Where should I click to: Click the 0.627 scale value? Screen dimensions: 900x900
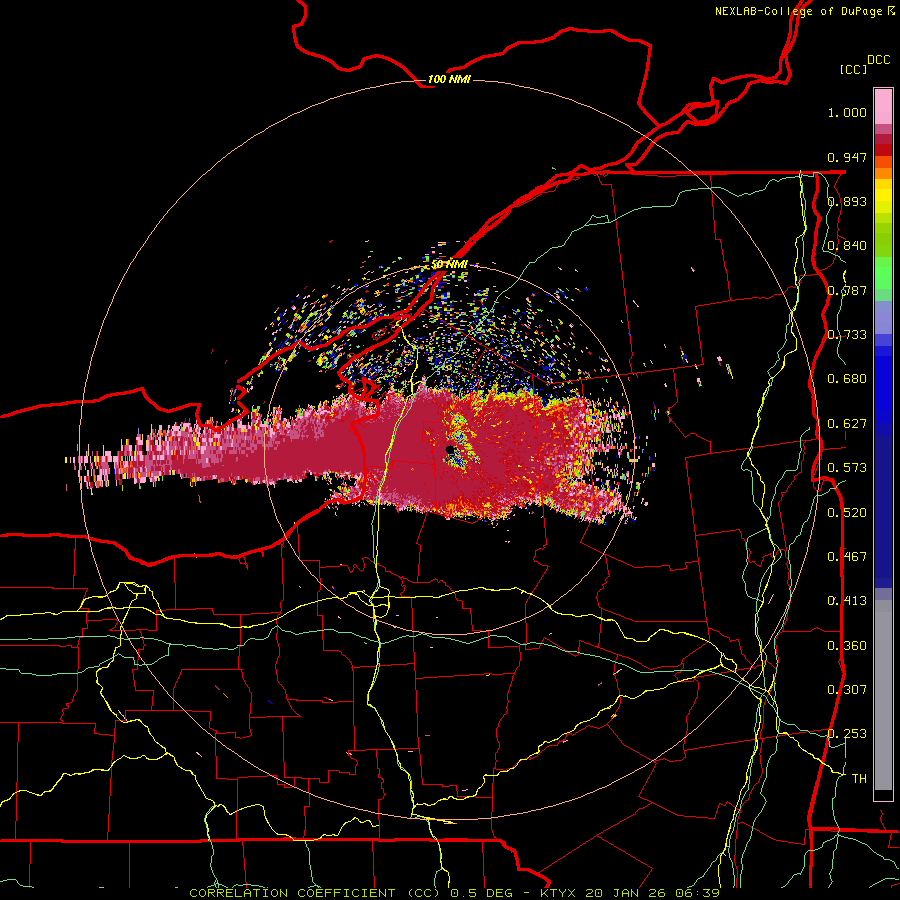pyautogui.click(x=847, y=424)
